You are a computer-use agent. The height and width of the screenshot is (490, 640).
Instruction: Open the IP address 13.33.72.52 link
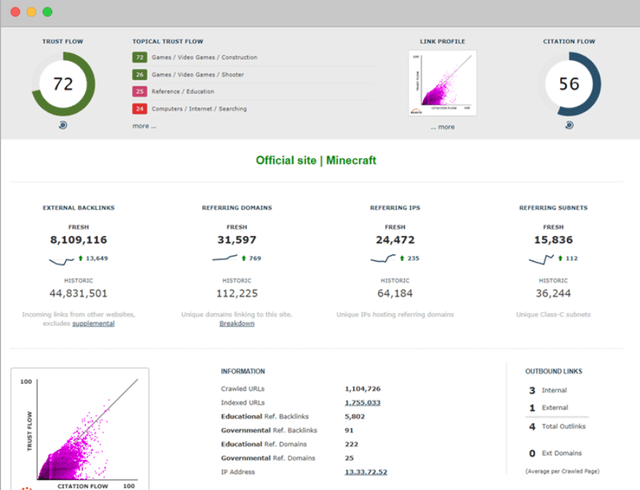click(x=366, y=472)
